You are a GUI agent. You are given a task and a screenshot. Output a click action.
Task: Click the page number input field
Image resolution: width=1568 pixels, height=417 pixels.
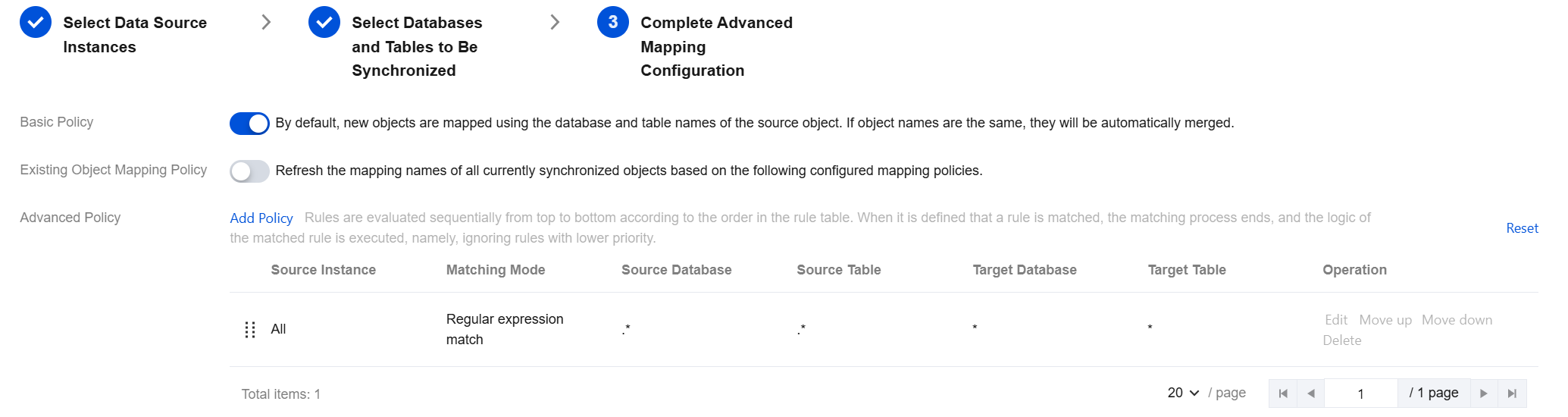(x=1360, y=393)
